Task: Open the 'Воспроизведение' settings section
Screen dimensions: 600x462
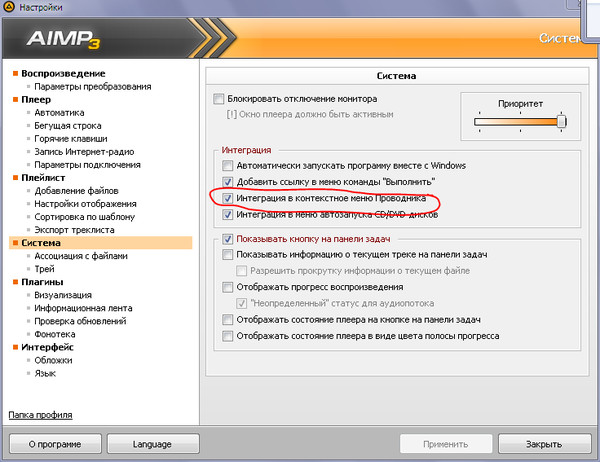Action: click(63, 73)
